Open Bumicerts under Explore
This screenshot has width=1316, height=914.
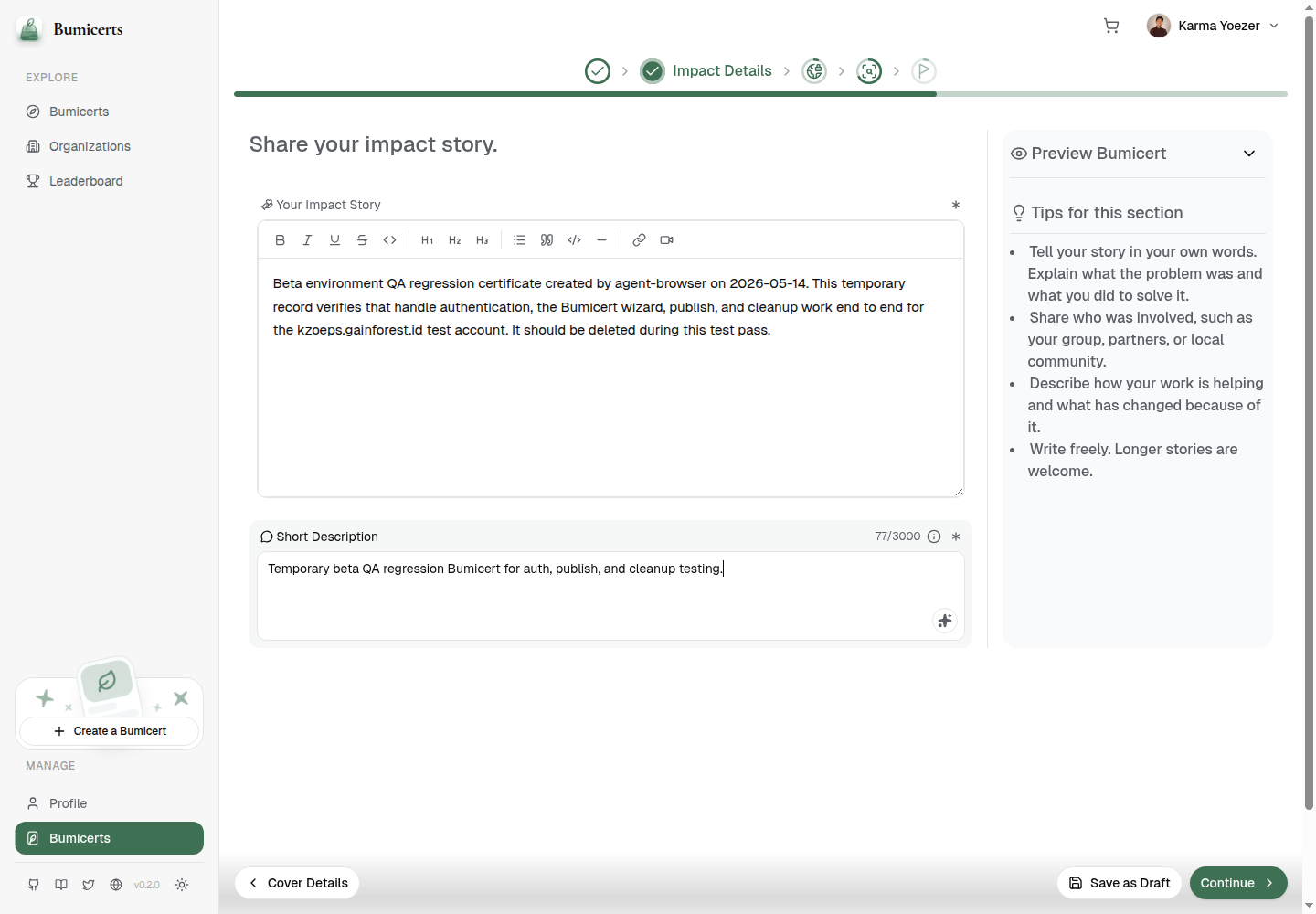click(110, 112)
